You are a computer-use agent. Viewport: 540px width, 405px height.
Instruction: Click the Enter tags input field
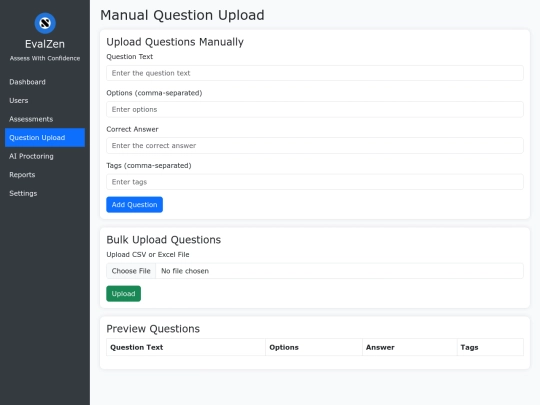315,182
